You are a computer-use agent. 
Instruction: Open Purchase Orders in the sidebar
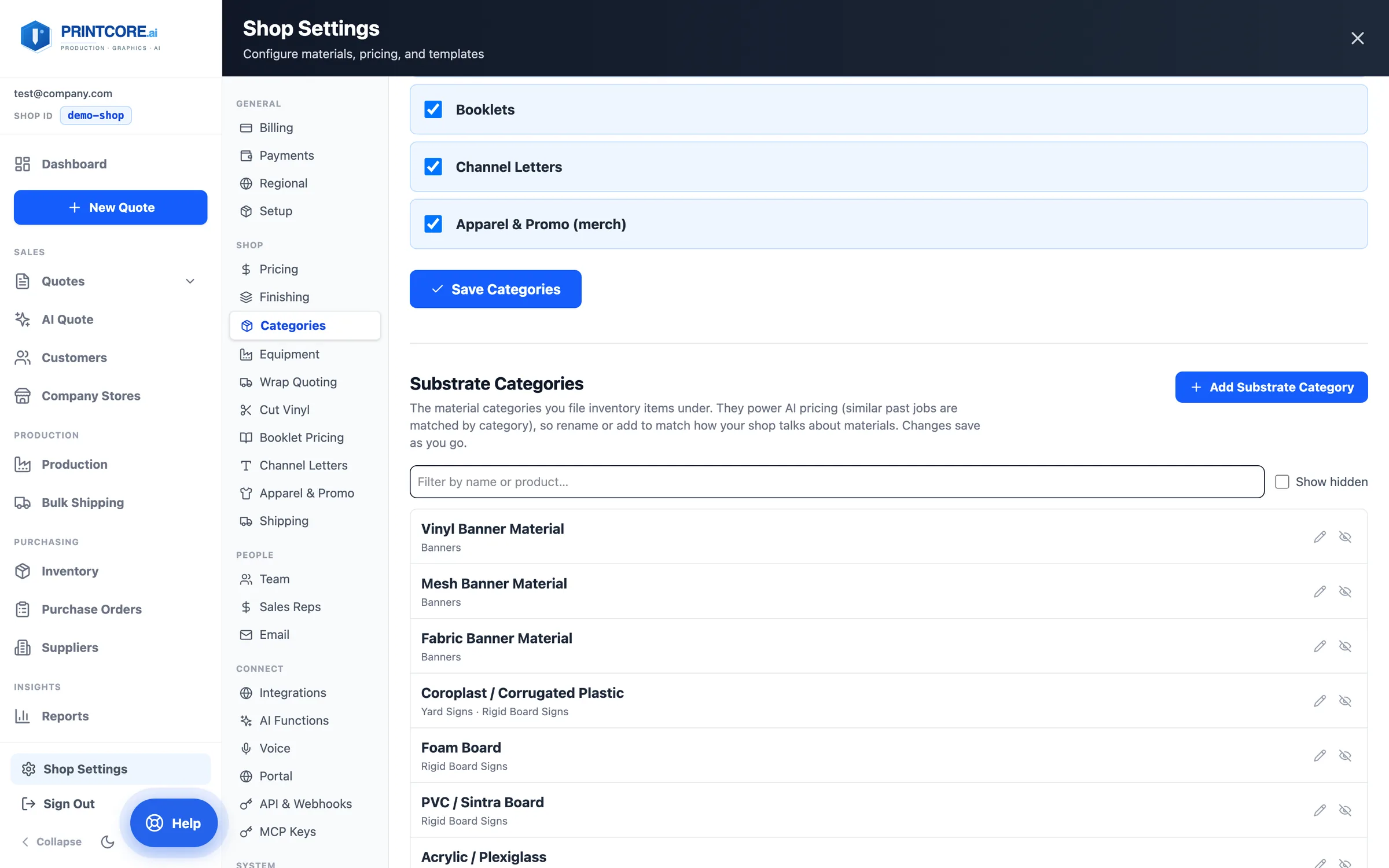[111, 609]
